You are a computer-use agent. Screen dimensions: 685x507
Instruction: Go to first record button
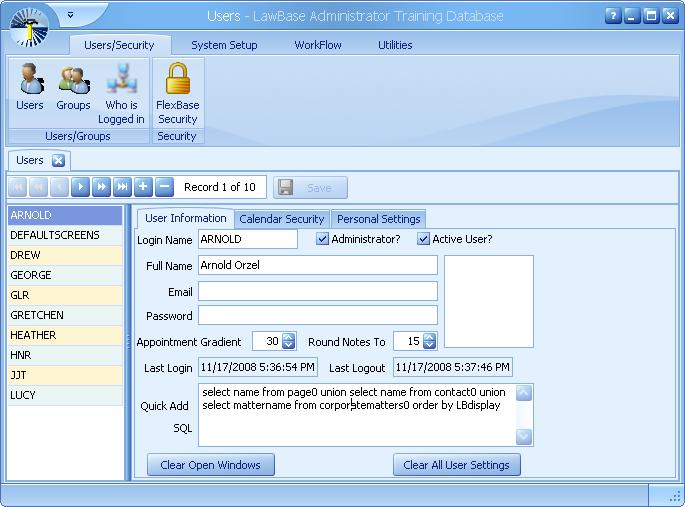click(x=18, y=187)
